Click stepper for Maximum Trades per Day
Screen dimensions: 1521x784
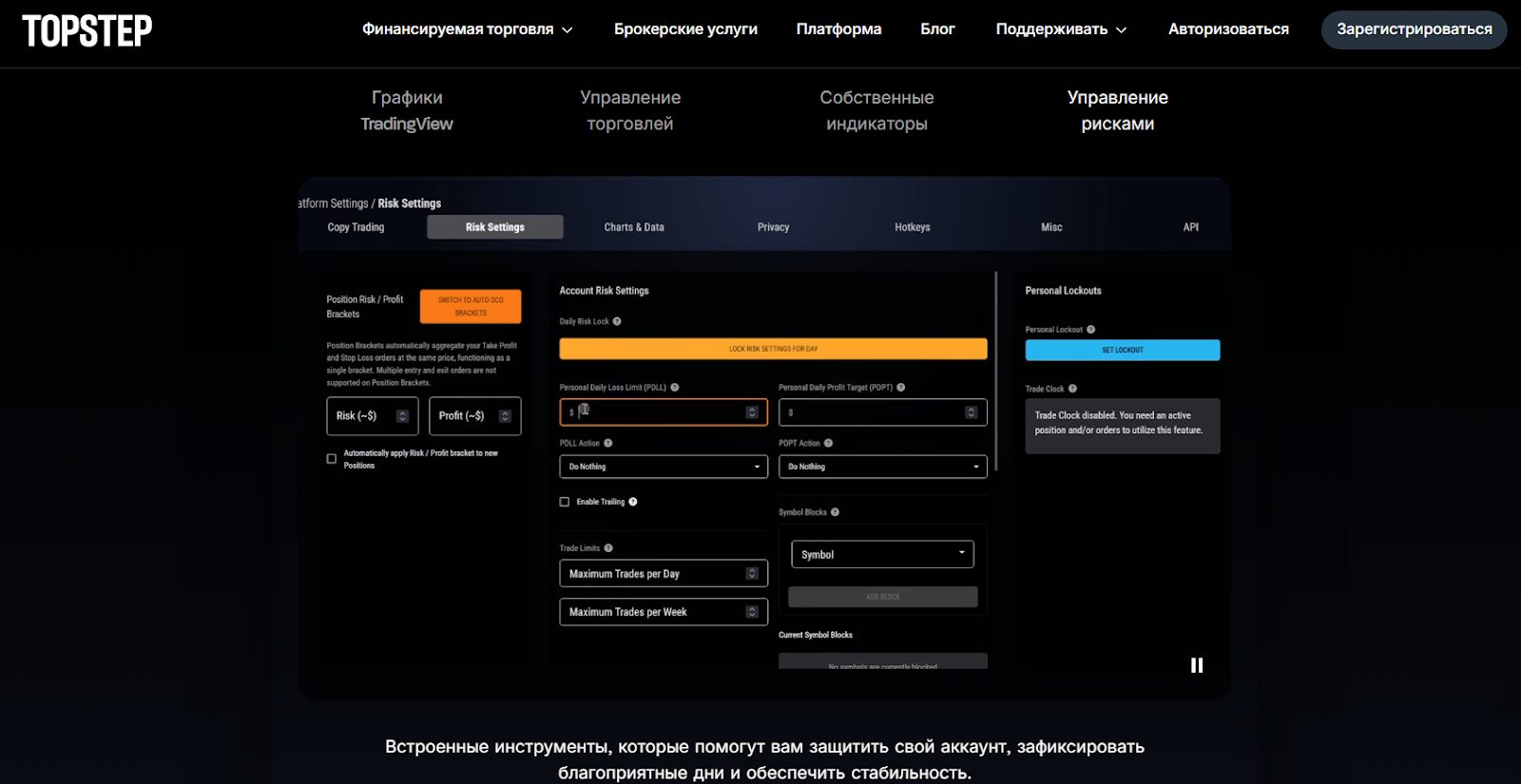click(752, 574)
